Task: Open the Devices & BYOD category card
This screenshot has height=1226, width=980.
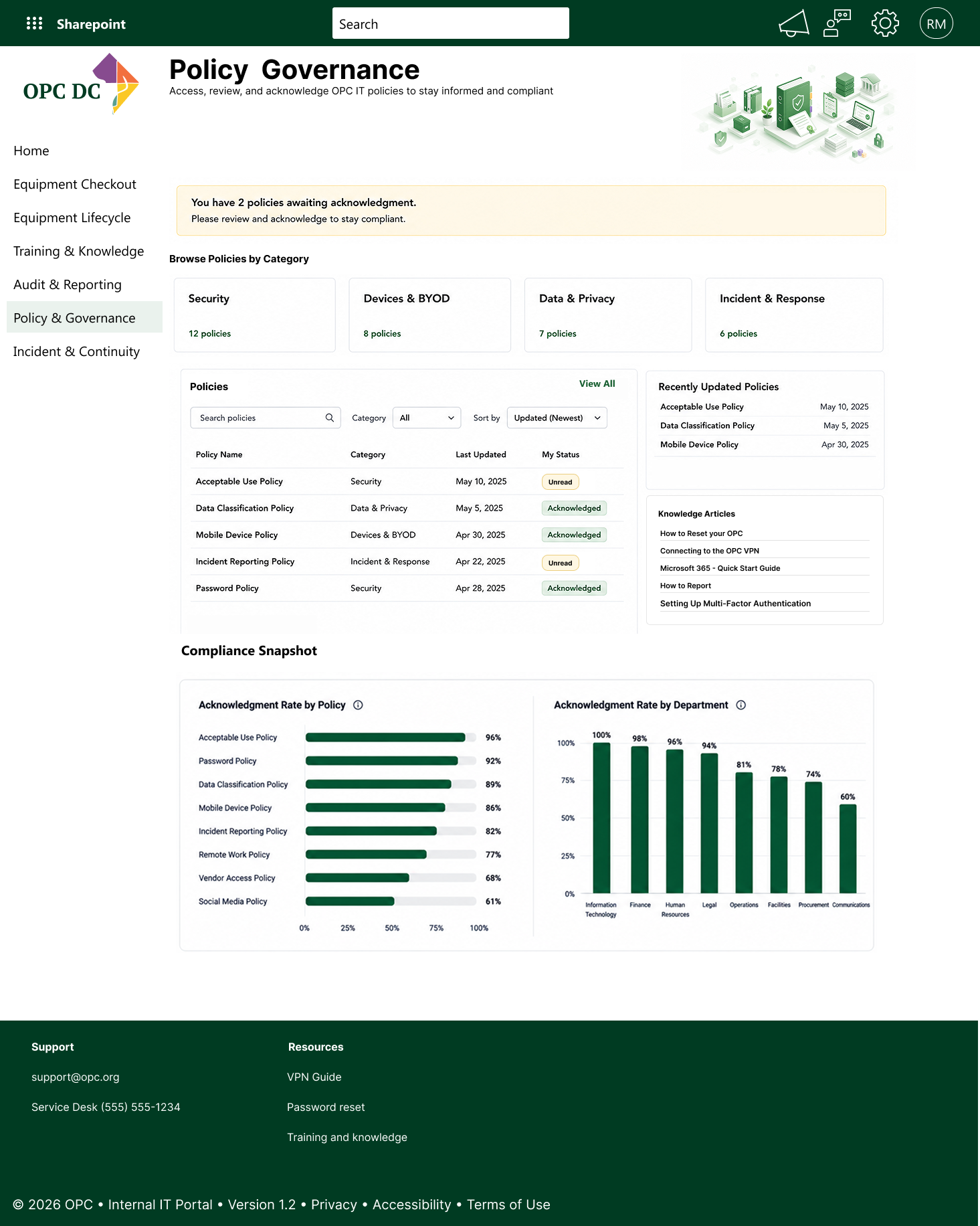Action: click(x=430, y=315)
